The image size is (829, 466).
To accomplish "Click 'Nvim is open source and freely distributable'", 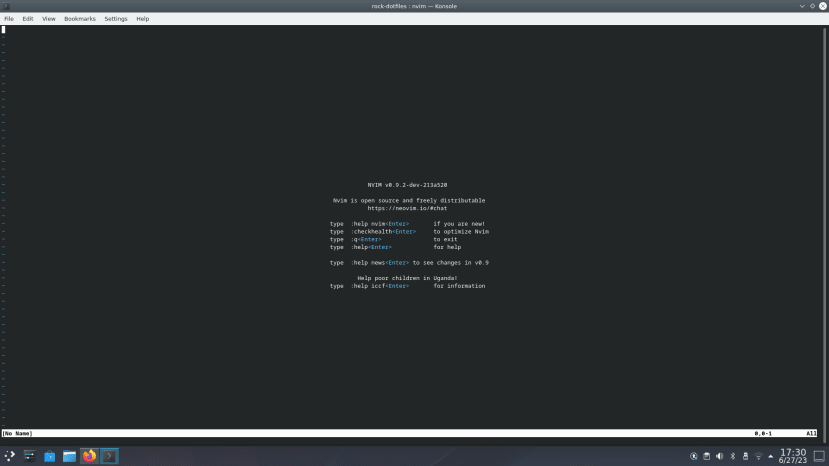I will tap(409, 200).
